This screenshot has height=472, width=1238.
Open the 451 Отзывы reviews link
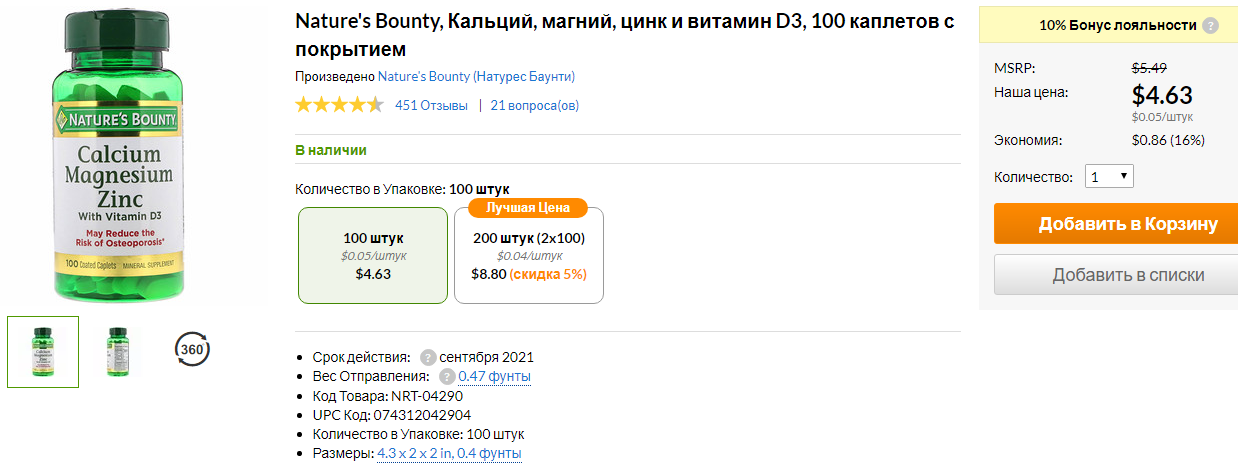click(431, 105)
